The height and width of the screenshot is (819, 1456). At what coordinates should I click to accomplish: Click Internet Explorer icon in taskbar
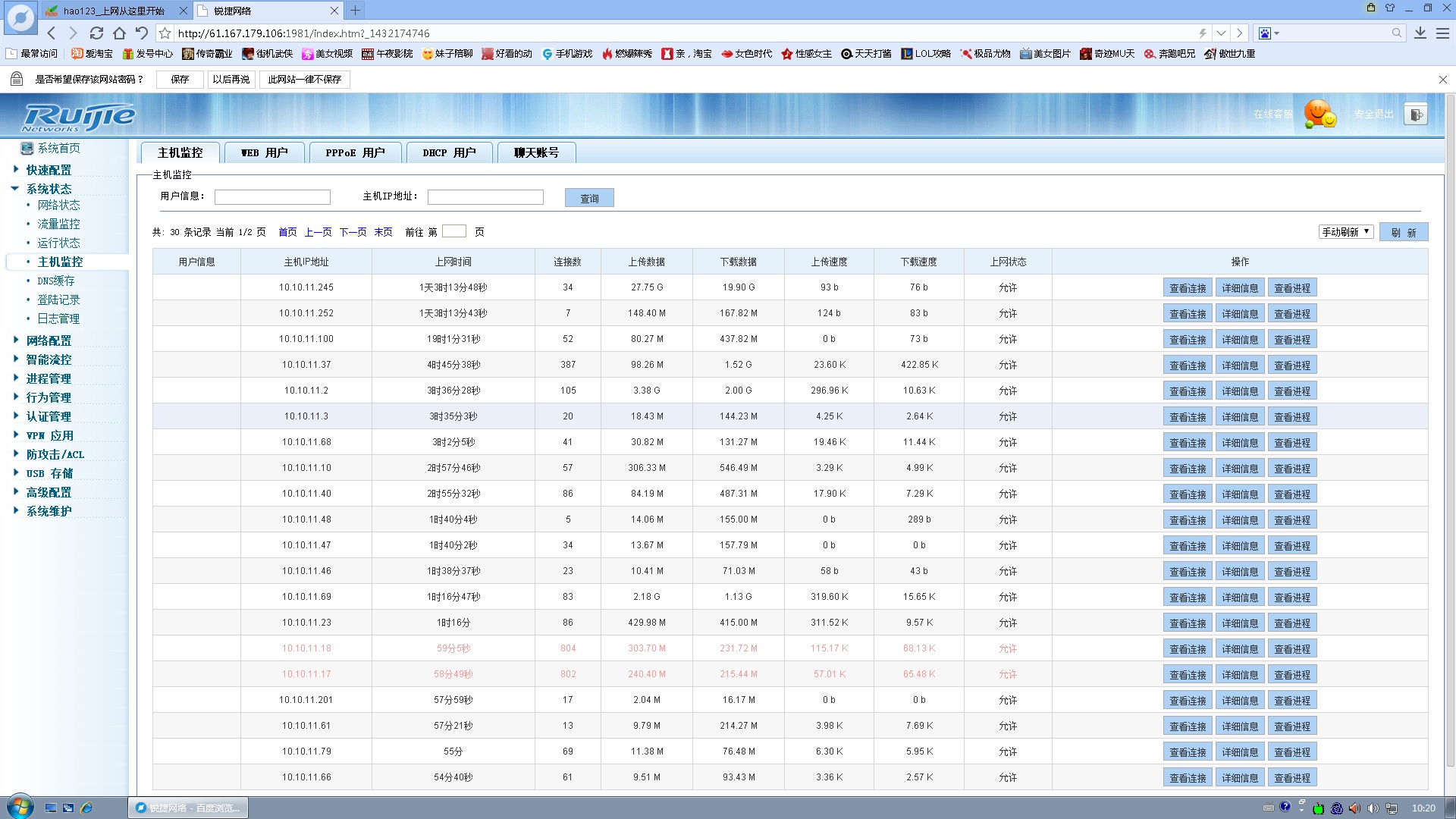[x=86, y=808]
